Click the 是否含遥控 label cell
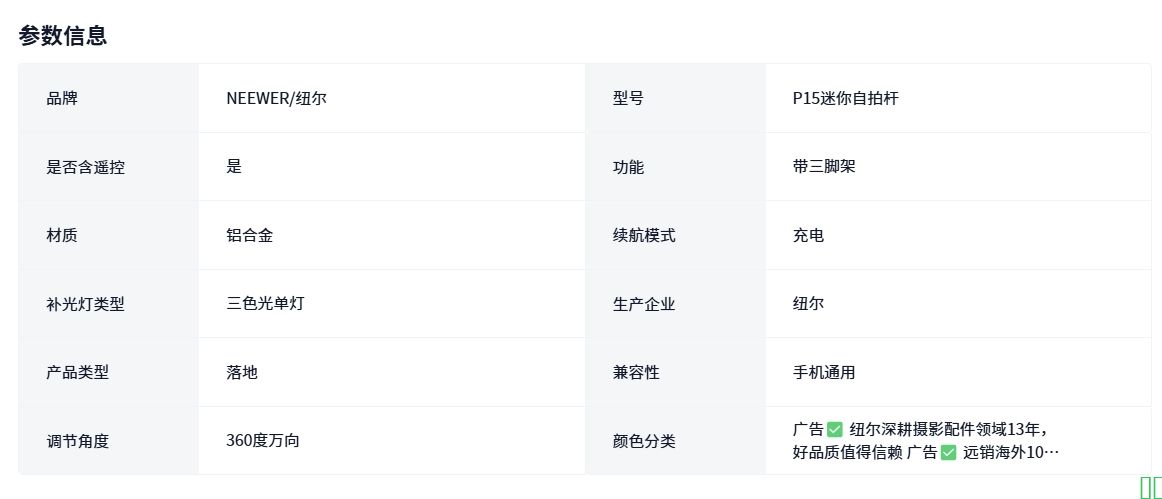Viewport: 1162px width, 499px height. pos(85,167)
